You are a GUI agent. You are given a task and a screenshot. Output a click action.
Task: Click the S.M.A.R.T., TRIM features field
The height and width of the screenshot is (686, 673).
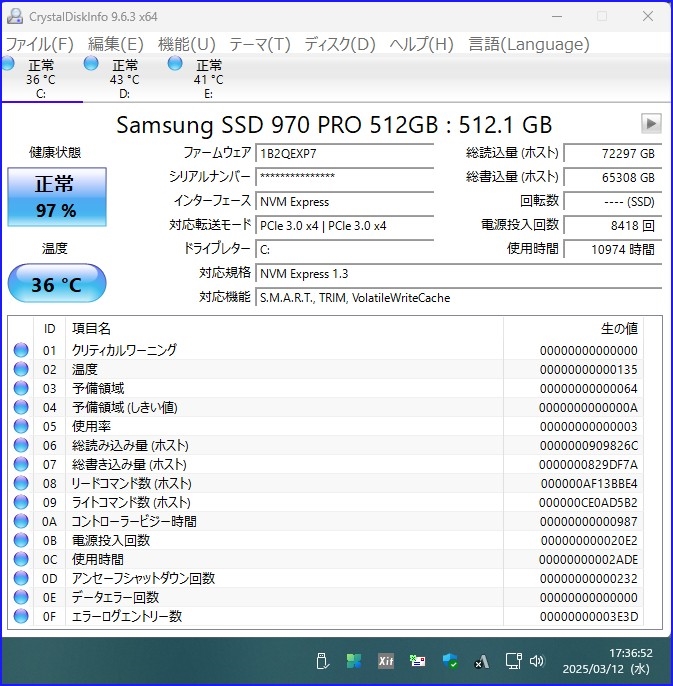click(458, 298)
